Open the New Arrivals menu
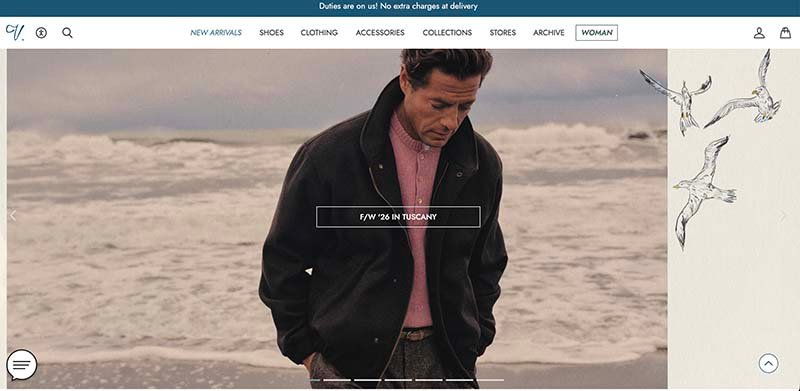The width and height of the screenshot is (800, 391). pos(216,33)
